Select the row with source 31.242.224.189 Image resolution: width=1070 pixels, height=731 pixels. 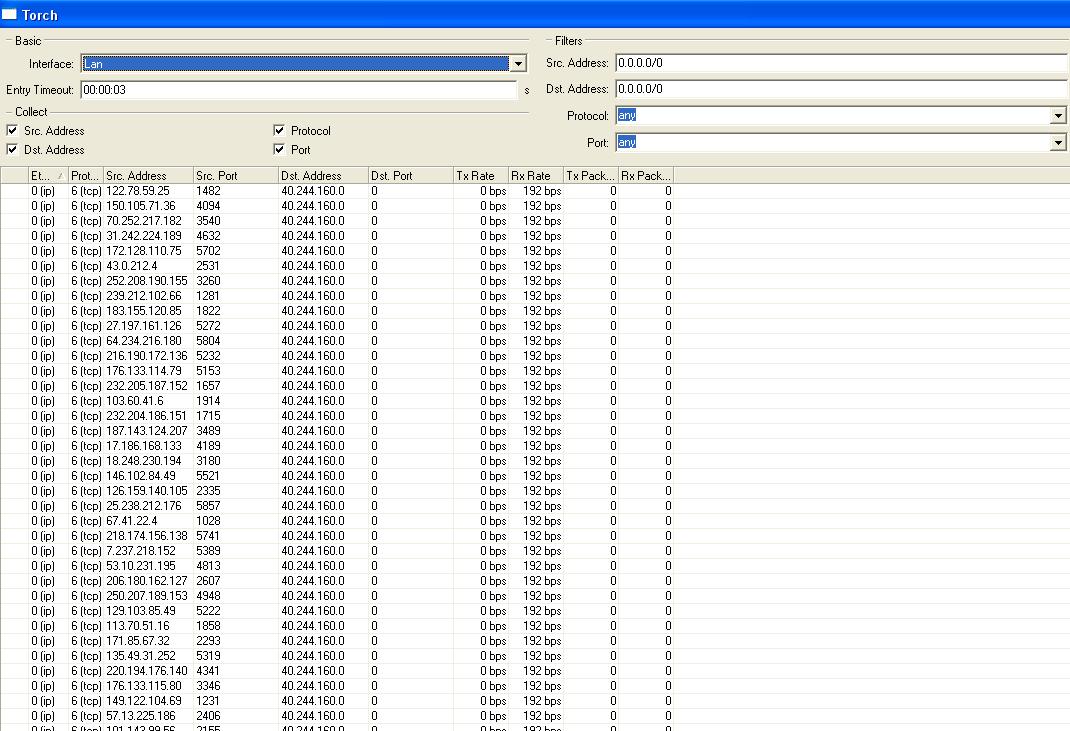click(x=337, y=236)
